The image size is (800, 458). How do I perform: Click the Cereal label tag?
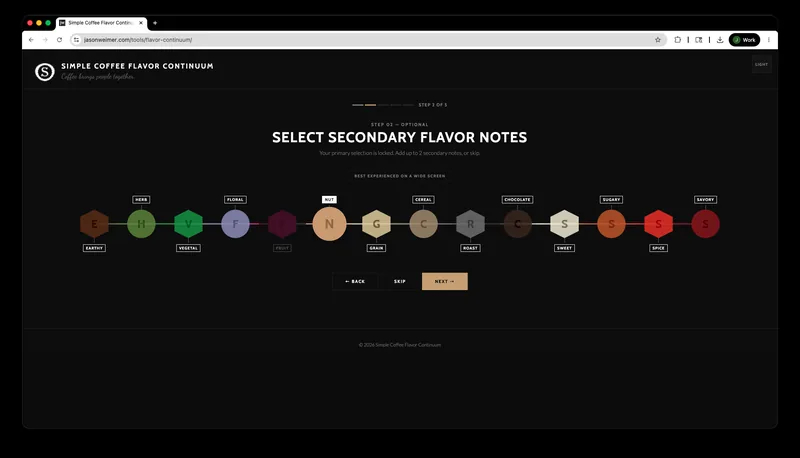[423, 199]
